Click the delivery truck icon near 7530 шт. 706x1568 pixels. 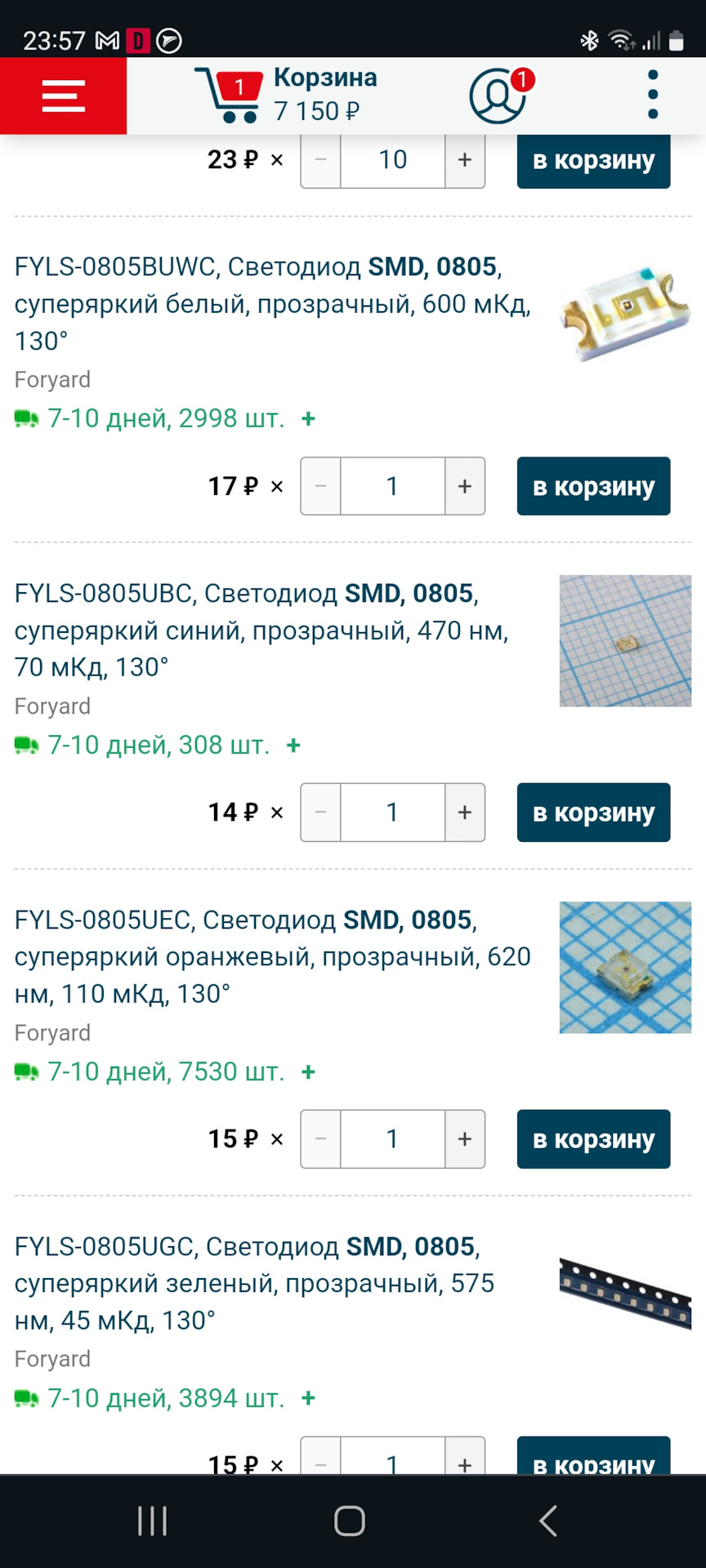coord(25,1071)
